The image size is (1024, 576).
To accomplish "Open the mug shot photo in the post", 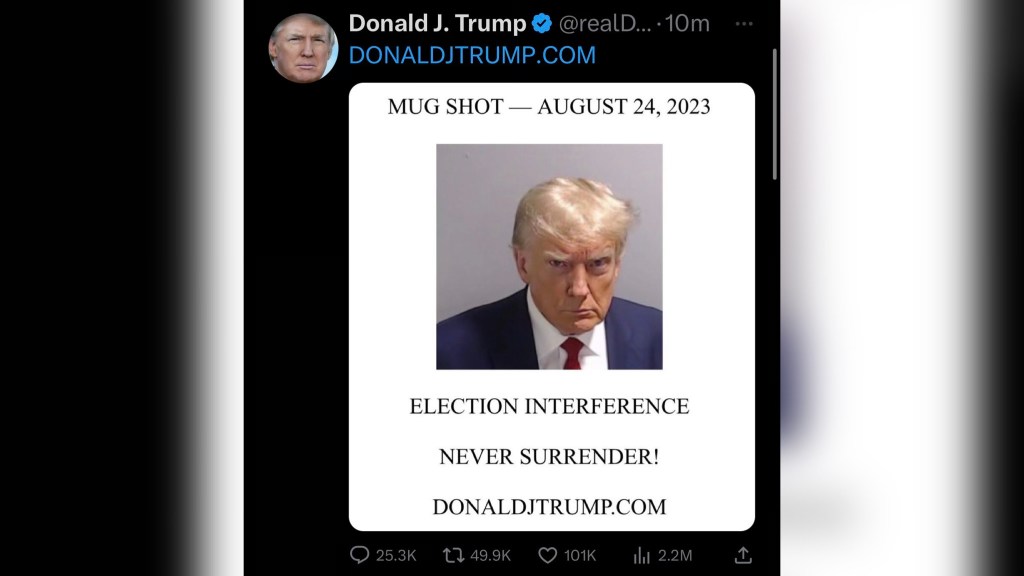I will (549, 257).
